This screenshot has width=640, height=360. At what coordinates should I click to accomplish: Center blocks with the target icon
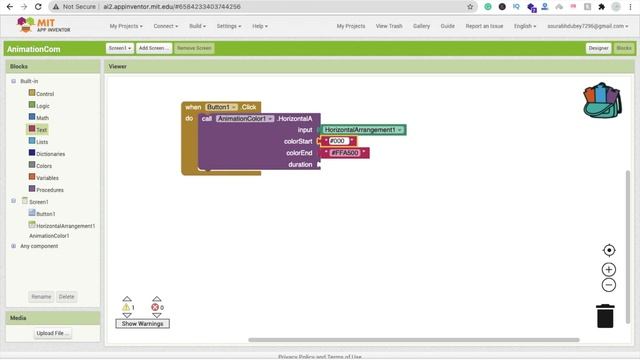coord(609,250)
